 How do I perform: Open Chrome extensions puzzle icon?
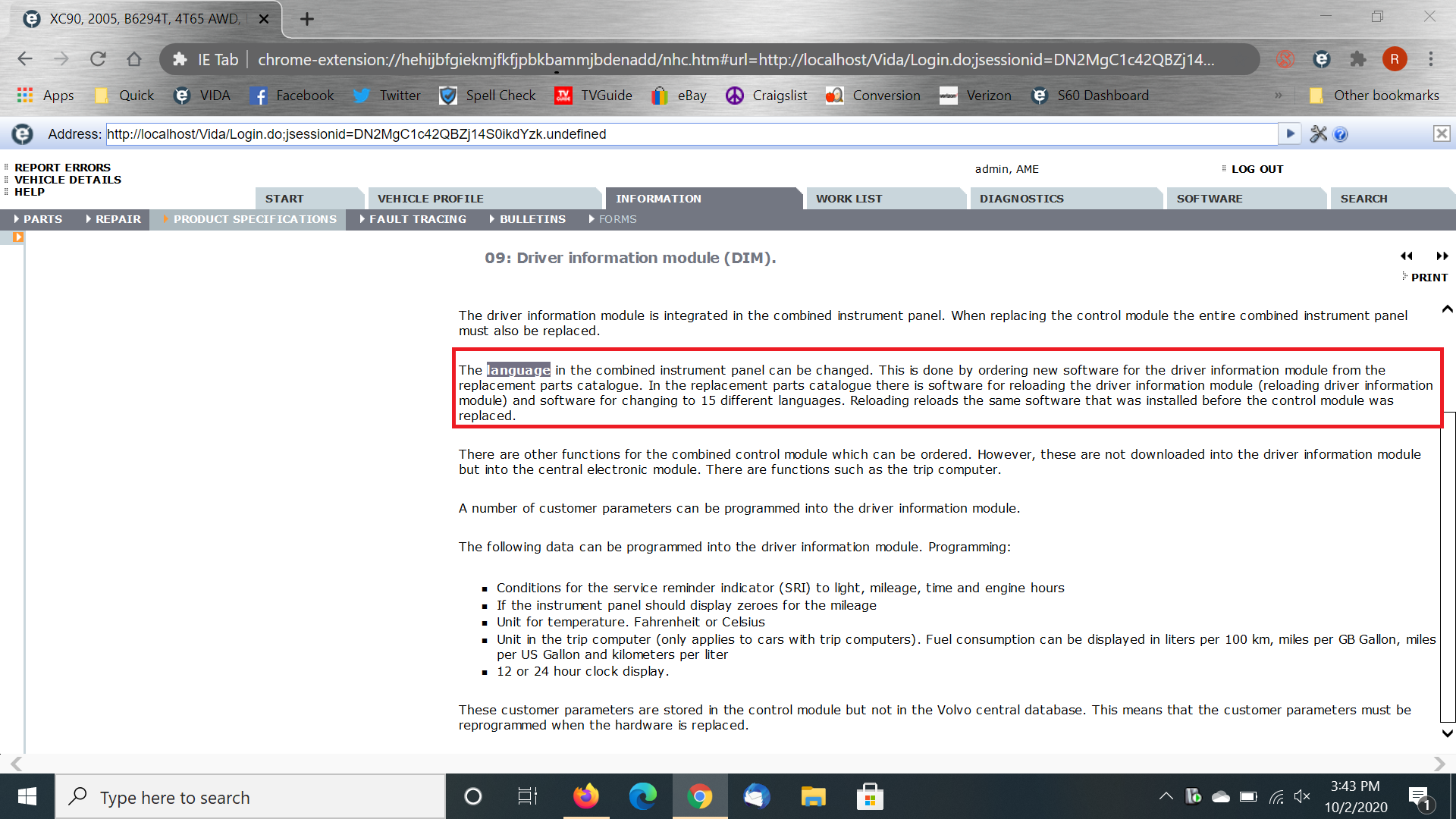pos(1358,59)
